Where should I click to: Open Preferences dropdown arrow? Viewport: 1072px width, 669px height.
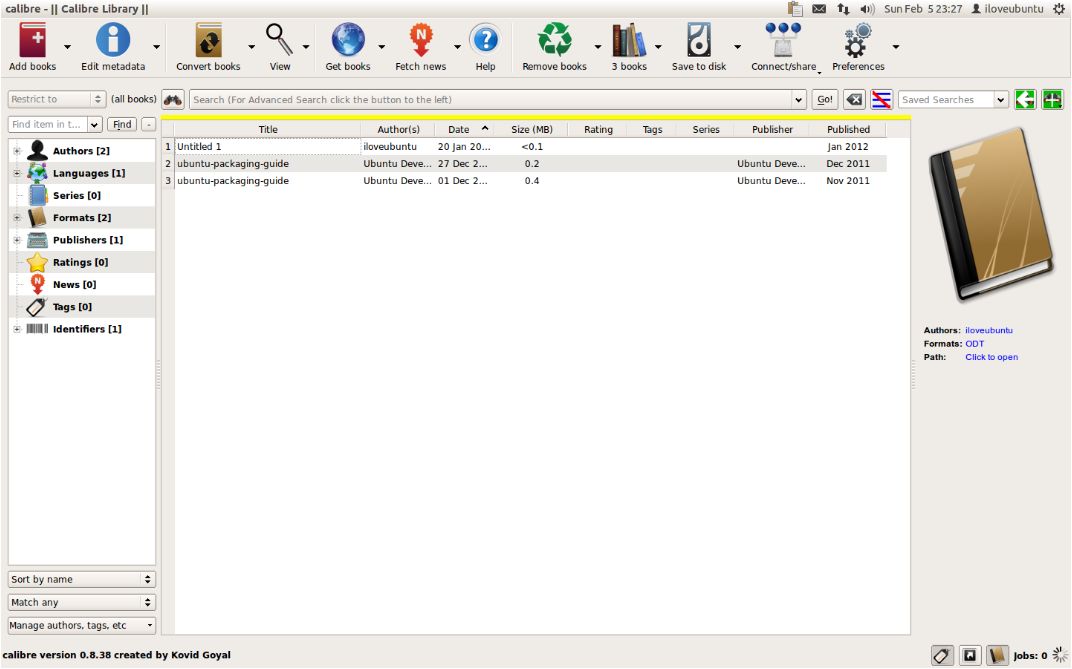click(896, 47)
